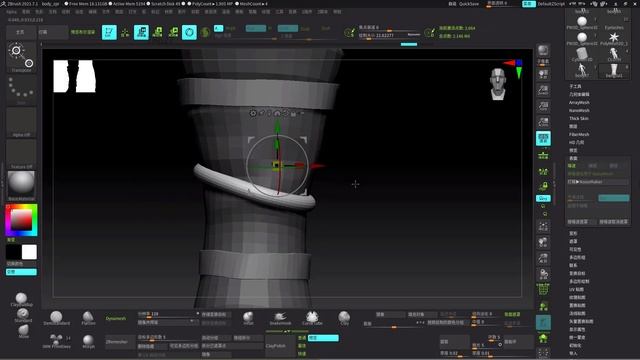Click the Sculptris Pro icon beside Gizmo

(205, 32)
